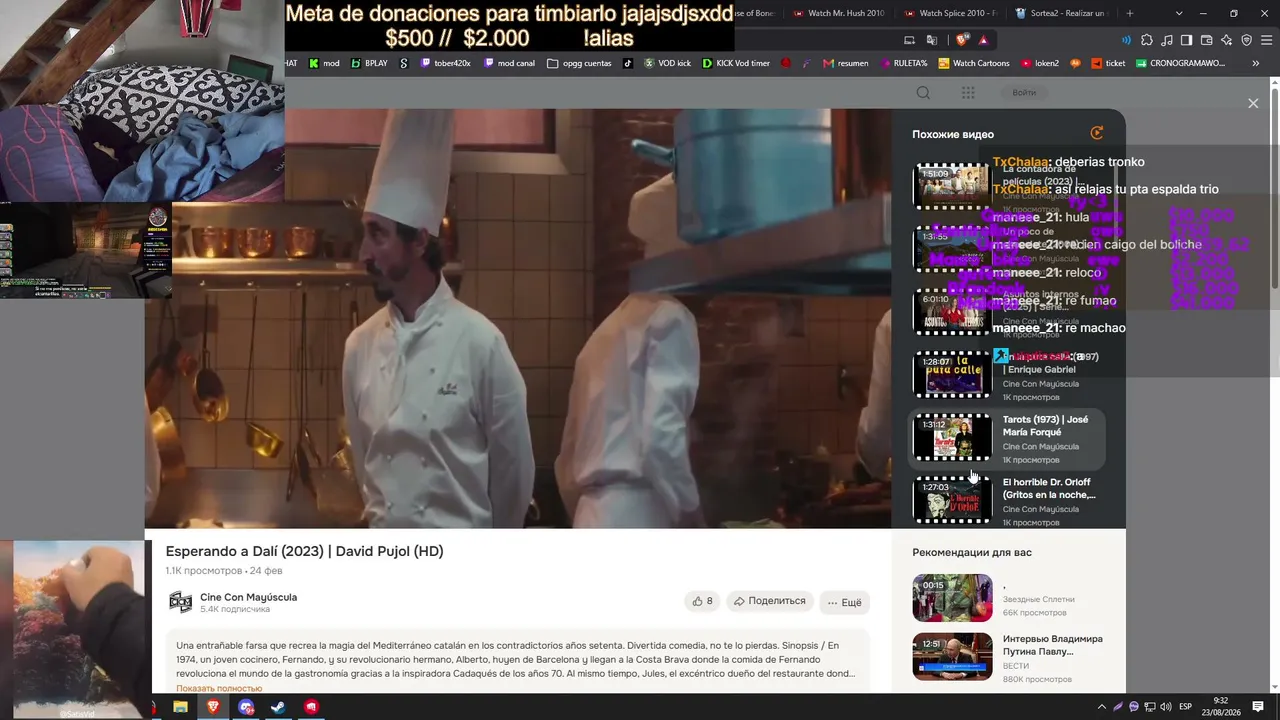The height and width of the screenshot is (720, 1280).
Task: Expand description with Показать полностью
Action: click(x=219, y=688)
